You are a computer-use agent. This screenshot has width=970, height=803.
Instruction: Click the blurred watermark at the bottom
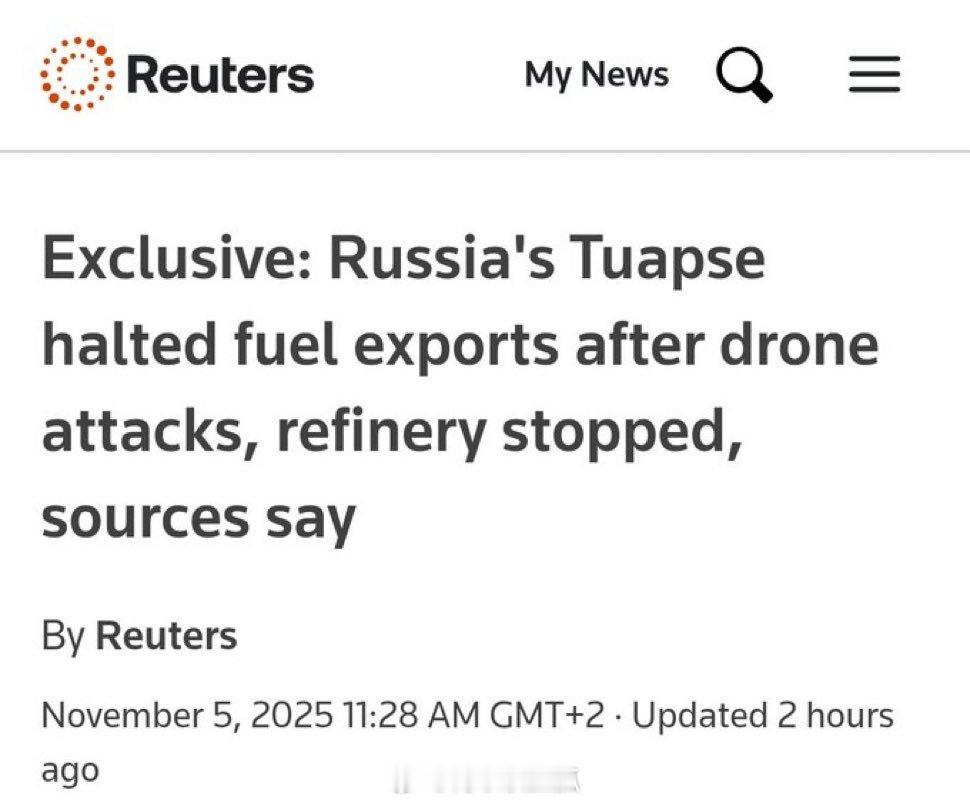pyautogui.click(x=489, y=780)
